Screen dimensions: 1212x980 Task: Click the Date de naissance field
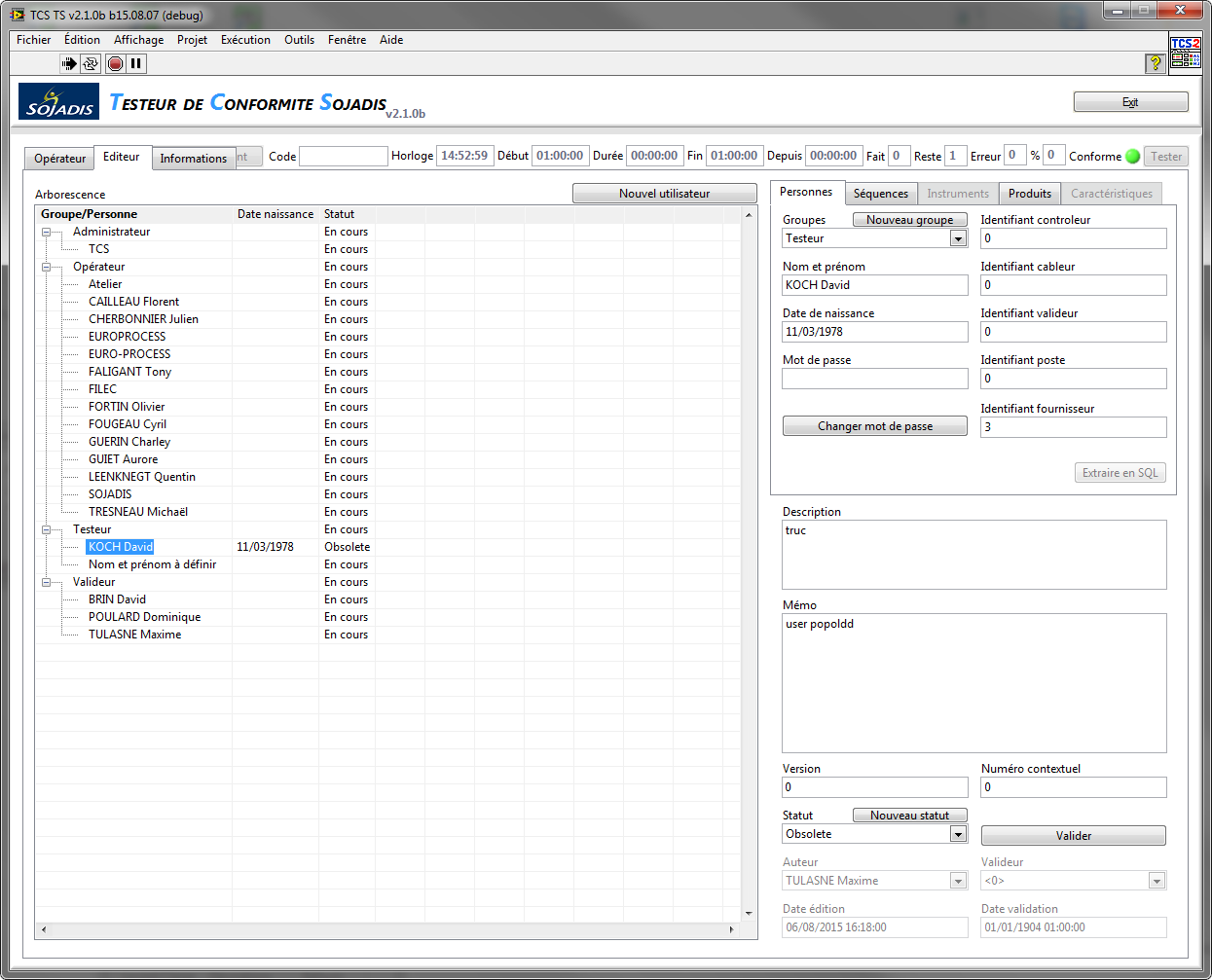(875, 332)
